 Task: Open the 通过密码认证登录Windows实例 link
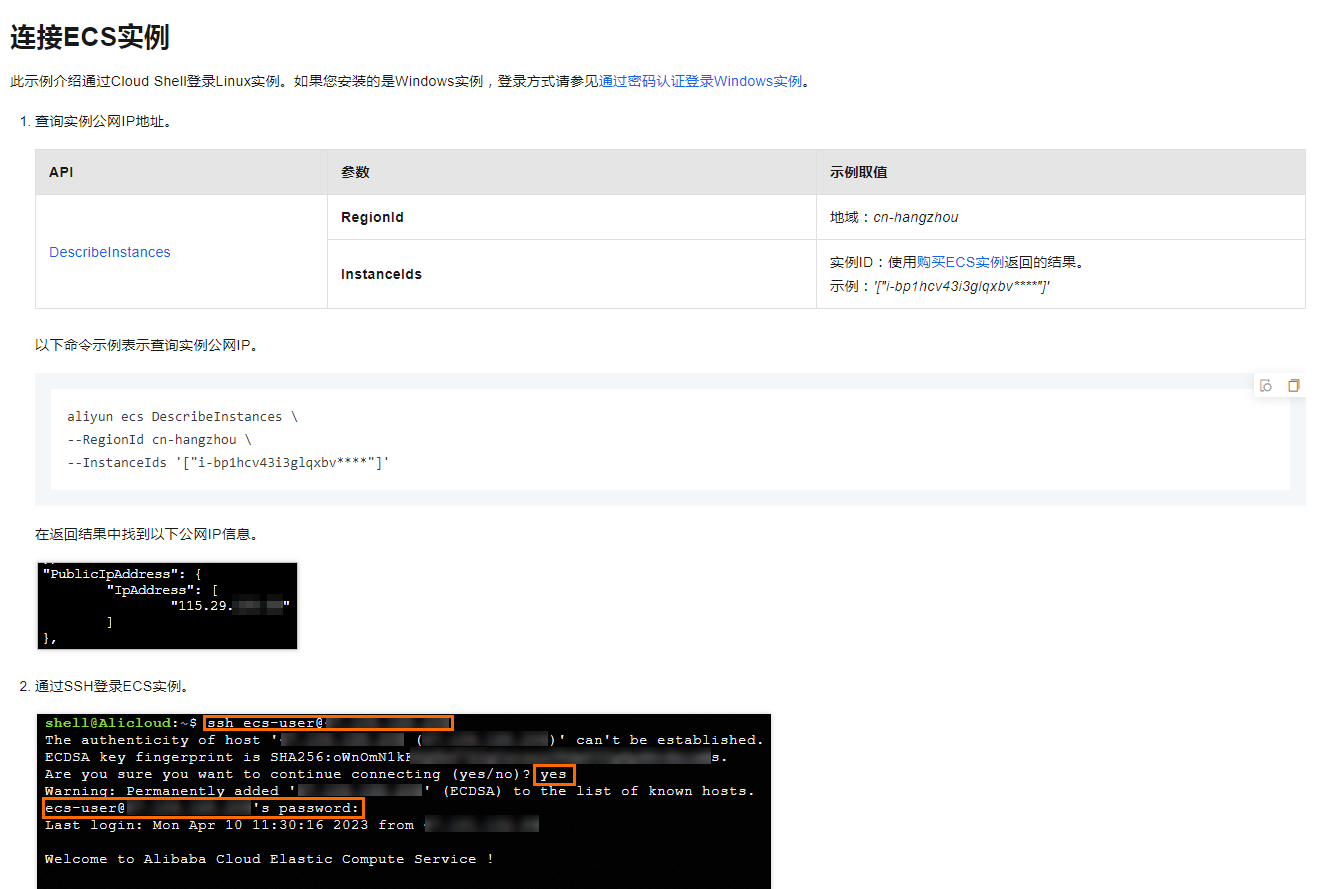click(x=700, y=82)
